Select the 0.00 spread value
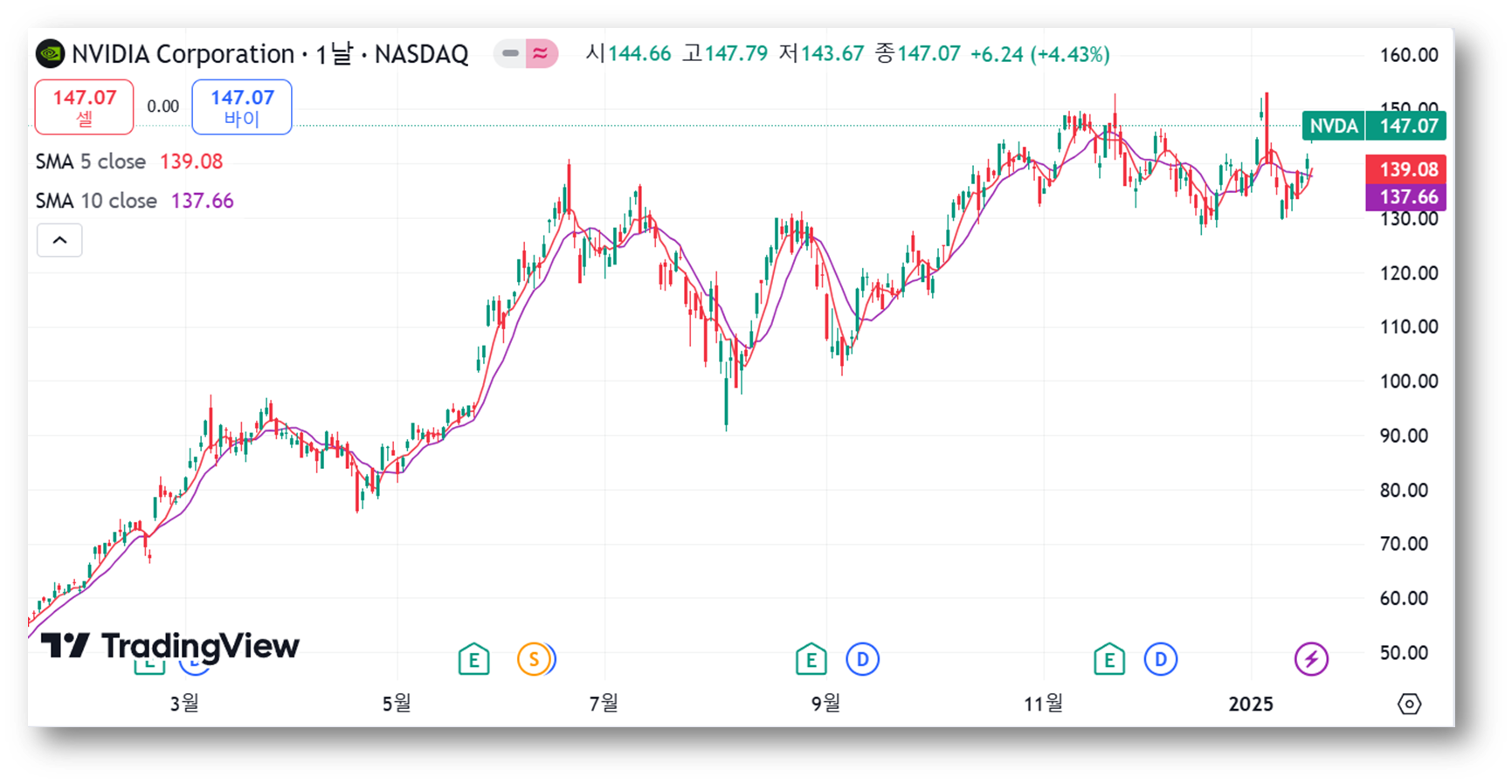Image resolution: width=1512 pixels, height=784 pixels. (x=162, y=107)
